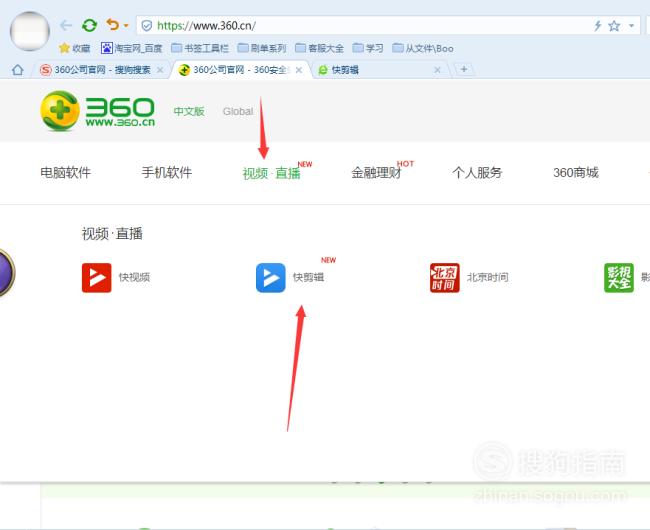
Task: Open the 学习 bookmark folder
Action: point(368,48)
